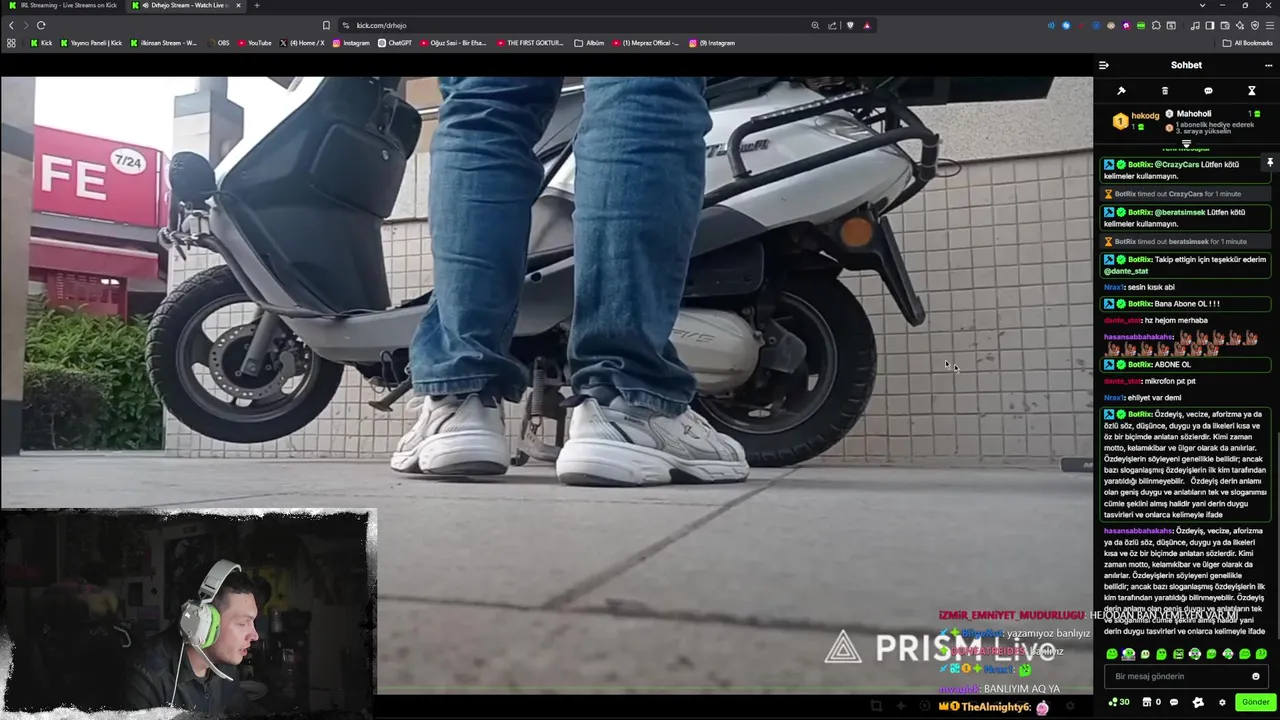Open Yayıncı Paneli | Kick bookmark
Viewport: 1280px width, 720px height.
(x=91, y=43)
